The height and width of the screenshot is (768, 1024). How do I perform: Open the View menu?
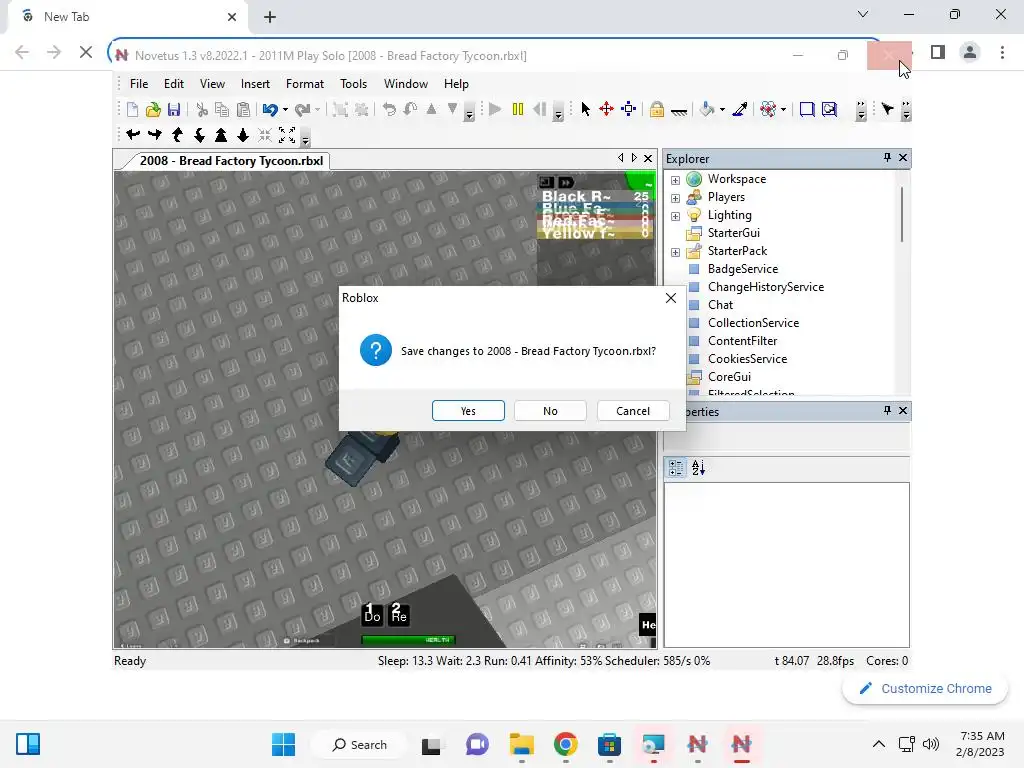coord(212,84)
